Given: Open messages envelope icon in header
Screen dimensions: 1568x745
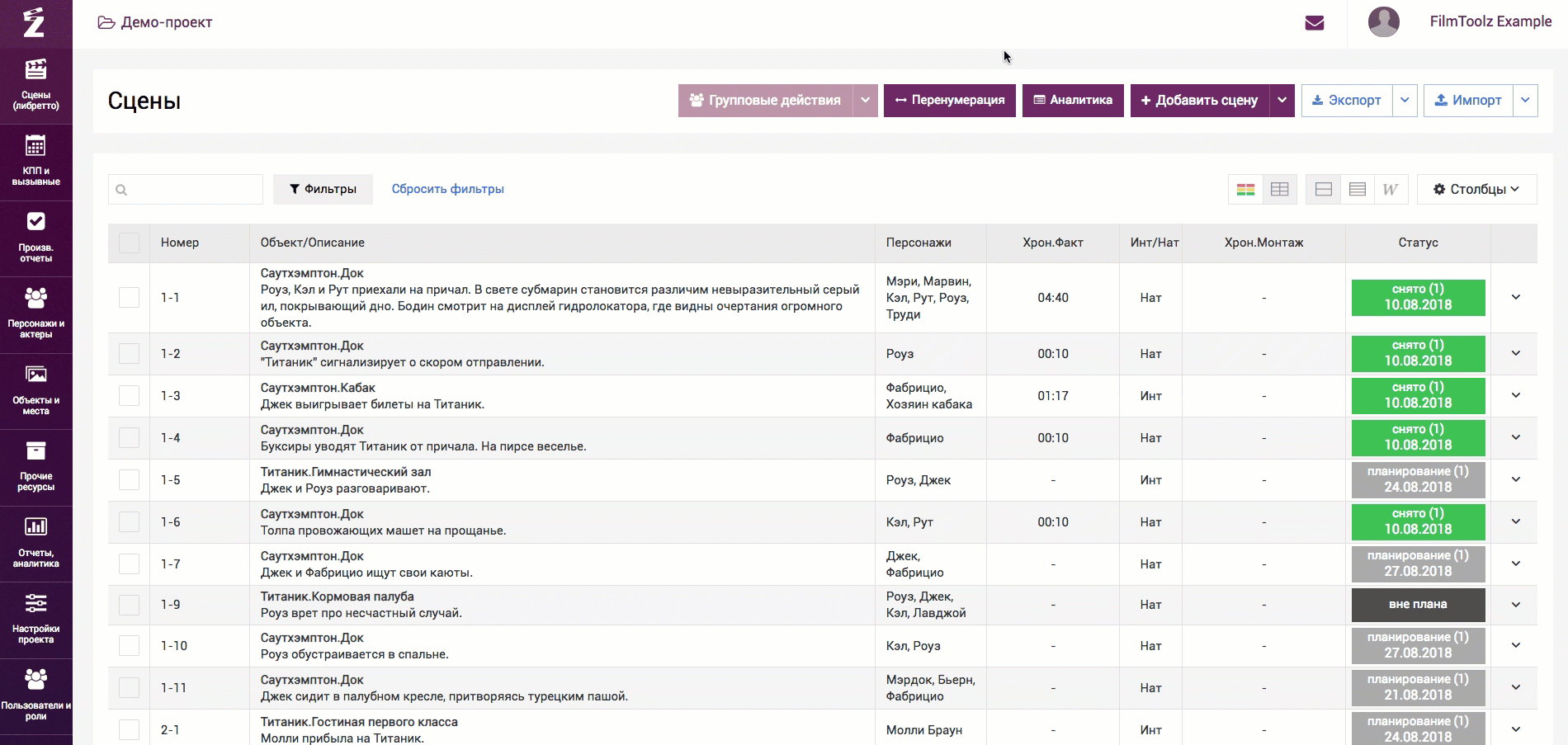Looking at the screenshot, I should tap(1315, 23).
